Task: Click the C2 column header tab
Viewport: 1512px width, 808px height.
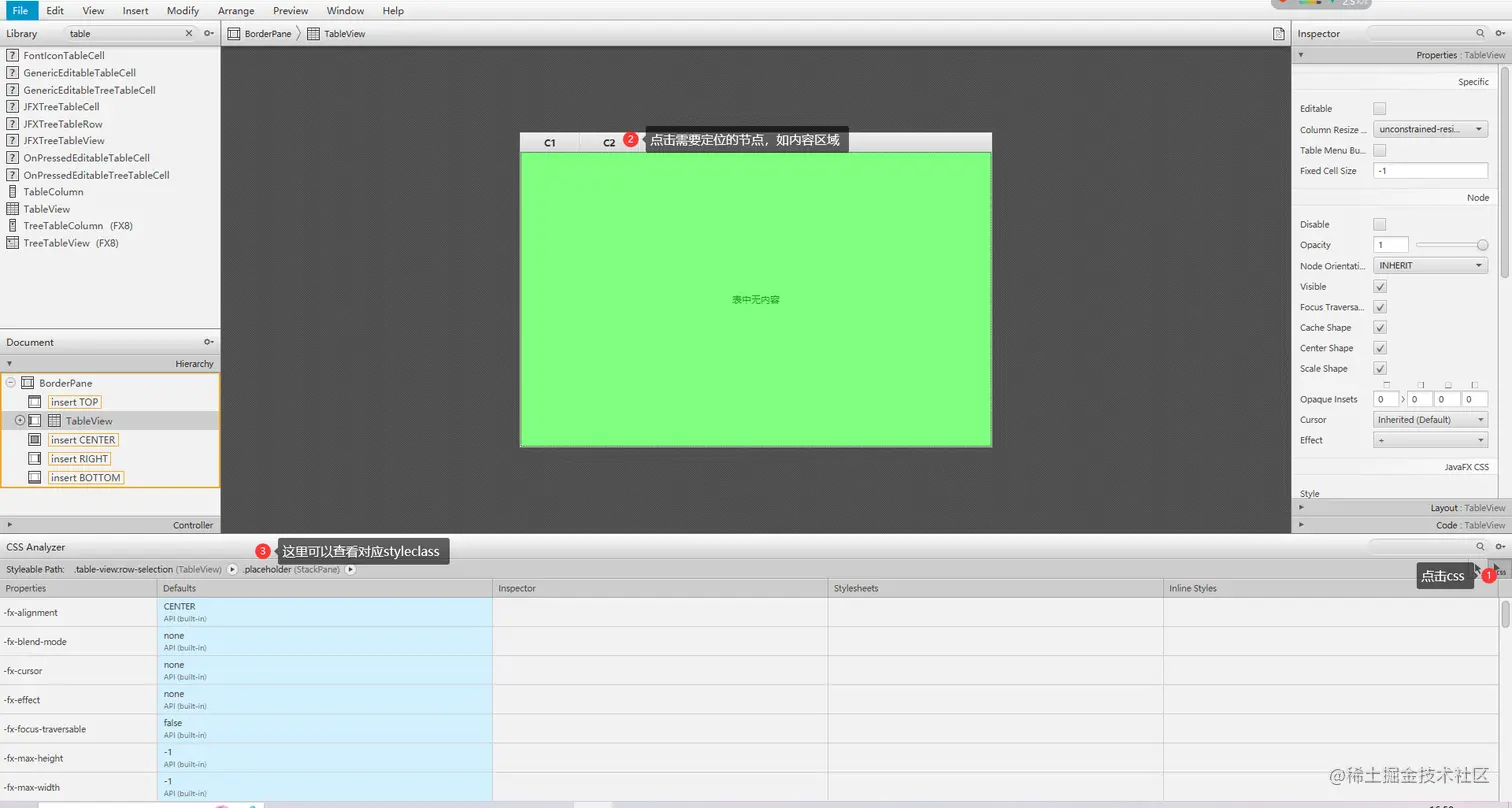Action: point(610,141)
